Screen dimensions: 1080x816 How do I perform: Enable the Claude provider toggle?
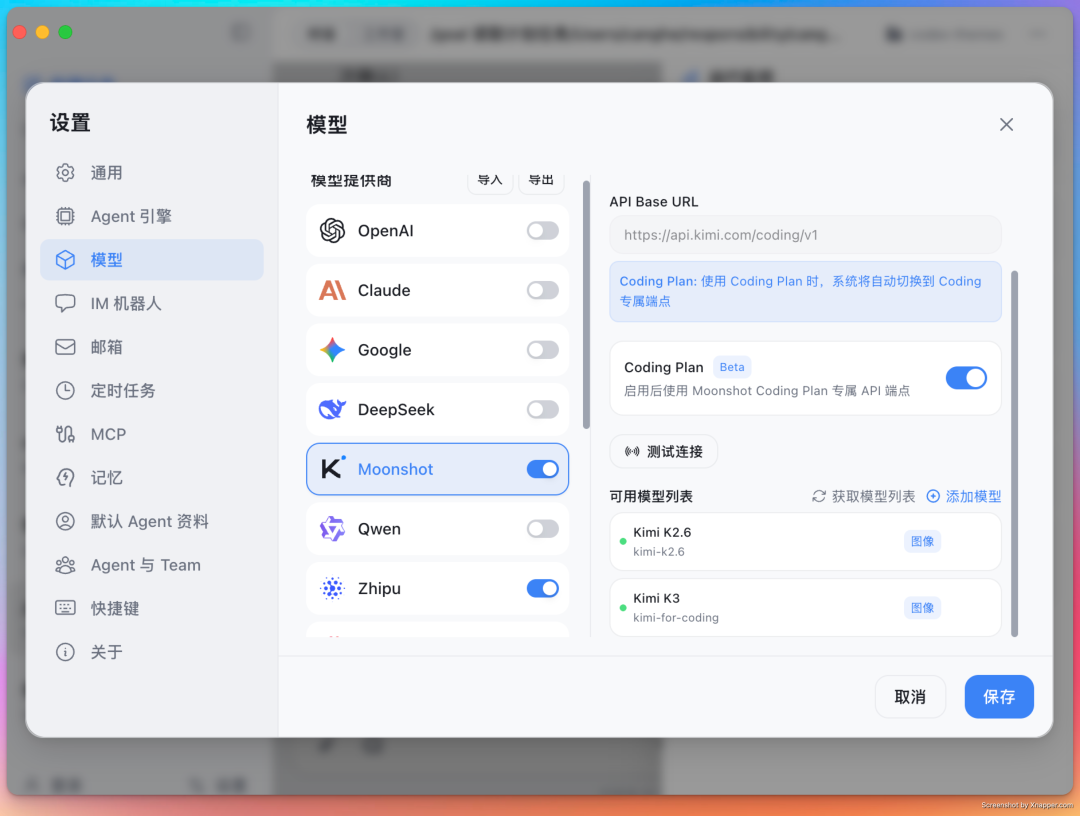pos(543,290)
